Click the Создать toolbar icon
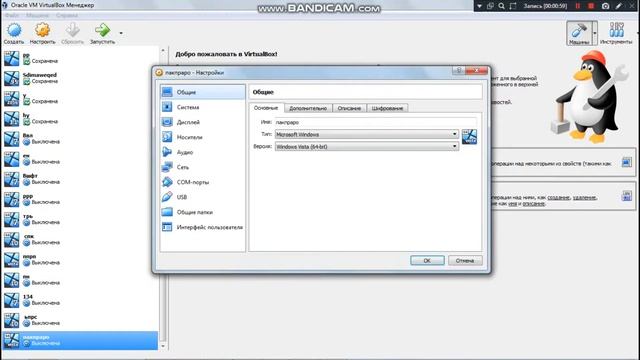 14,33
